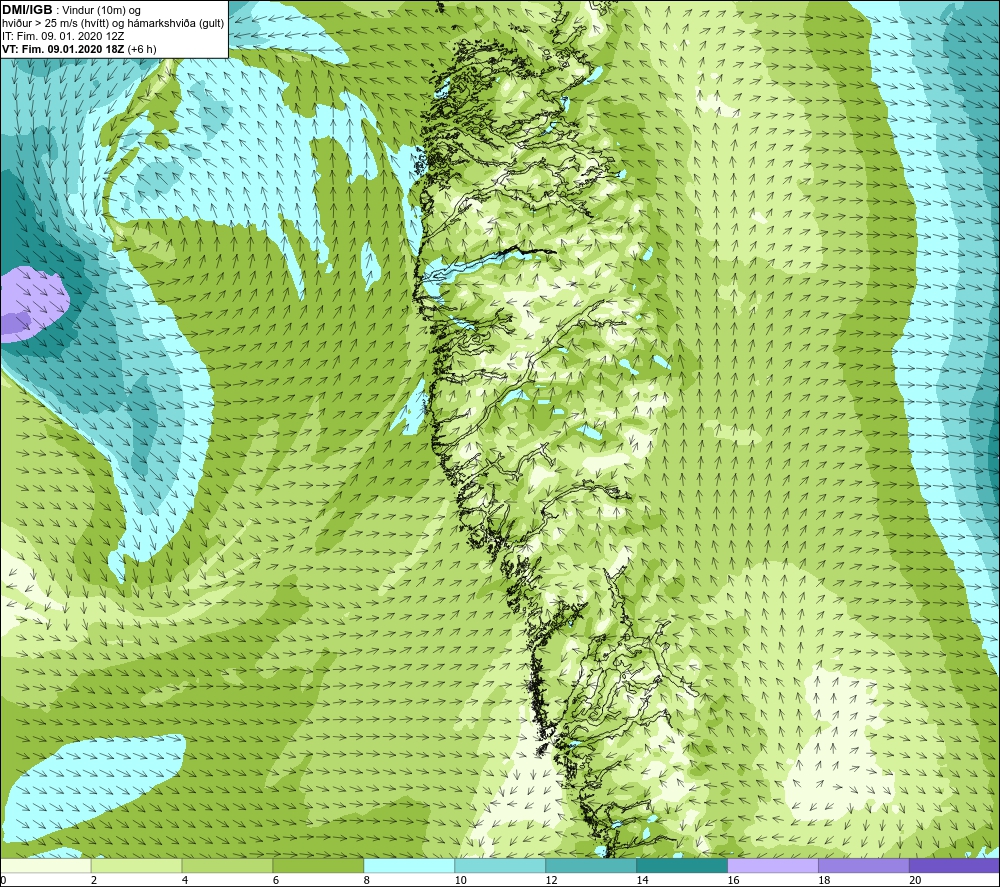
Task: Select the 0–2 m/s palest swatch
Action: pyautogui.click(x=46, y=865)
